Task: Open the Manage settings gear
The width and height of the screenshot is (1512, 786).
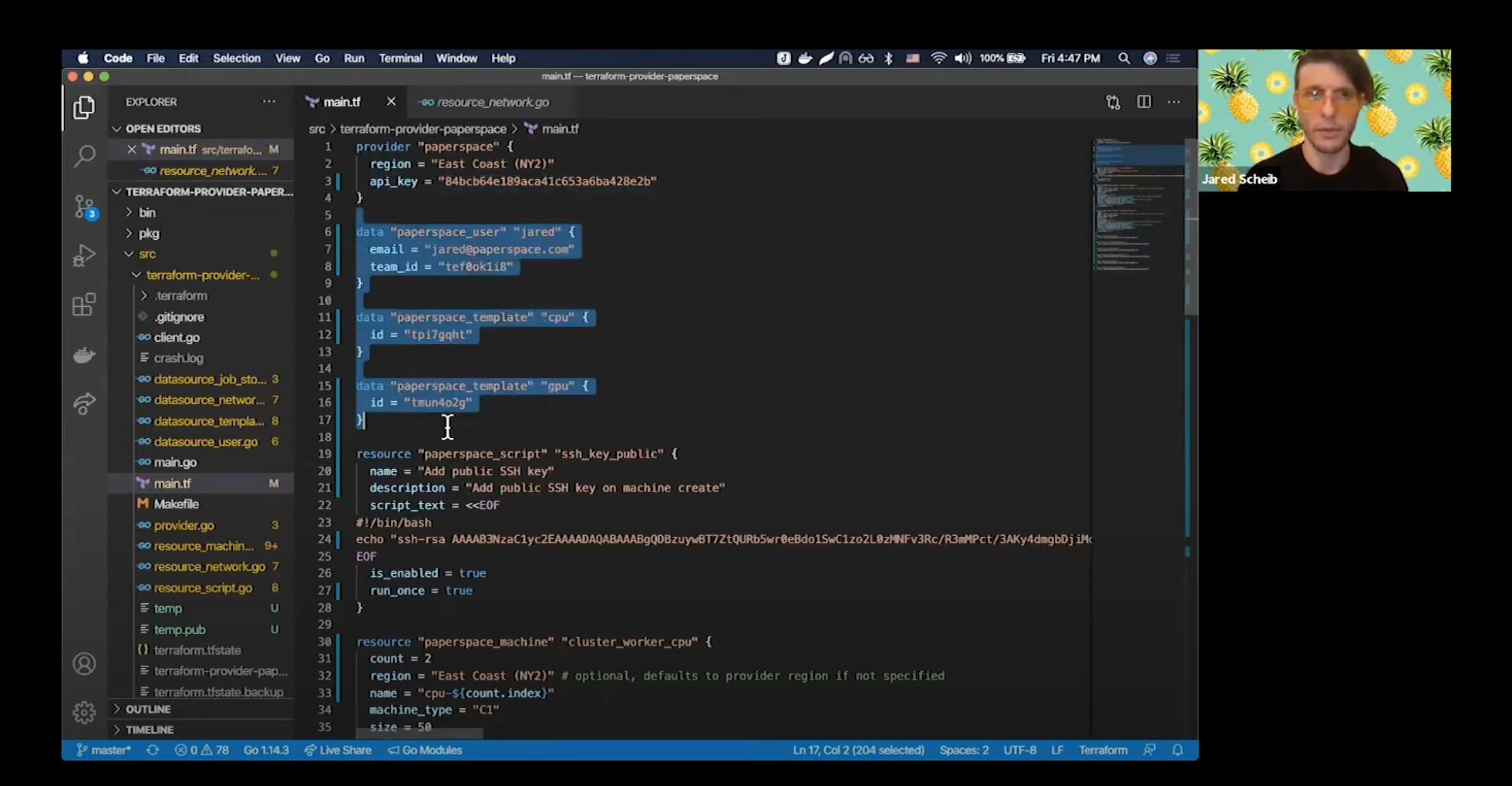Action: [x=84, y=713]
